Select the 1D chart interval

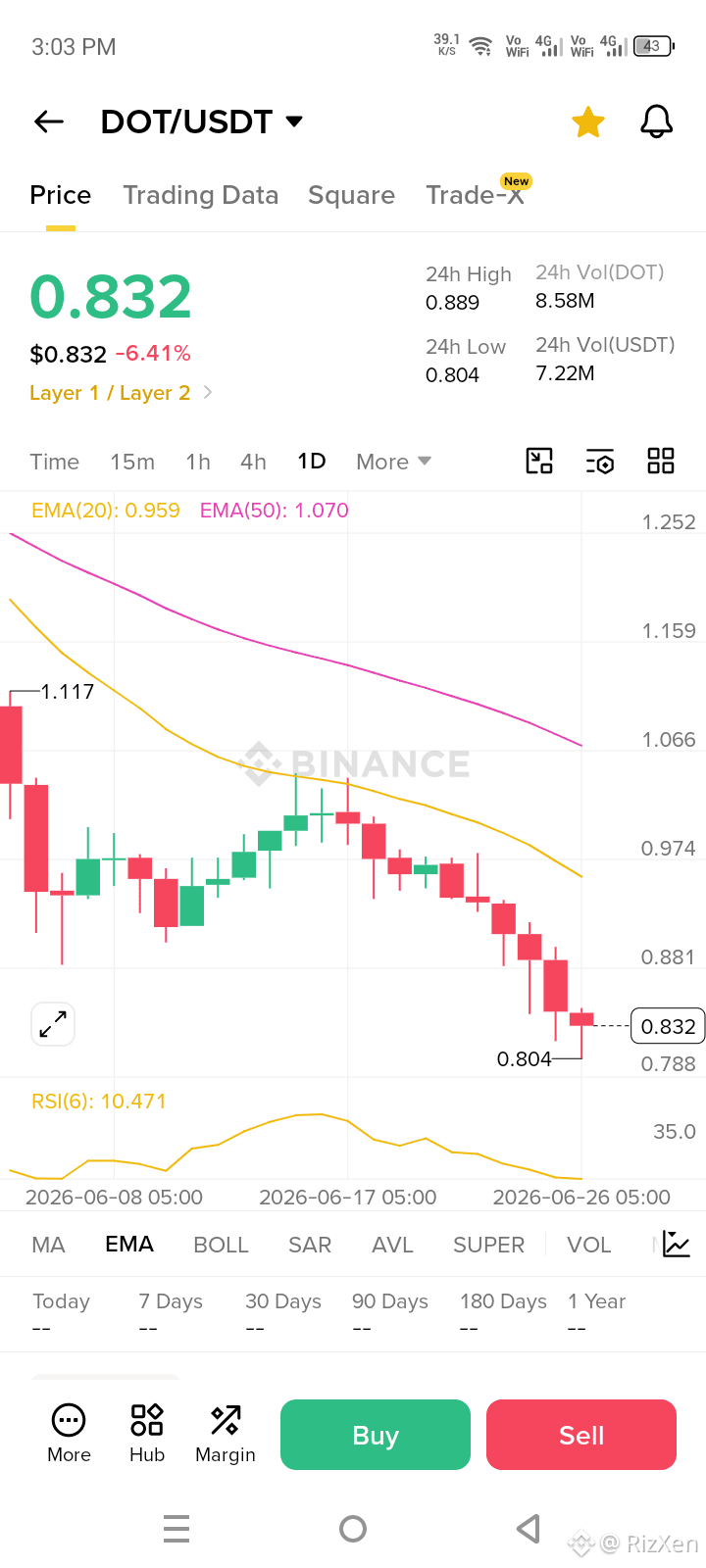click(x=312, y=462)
